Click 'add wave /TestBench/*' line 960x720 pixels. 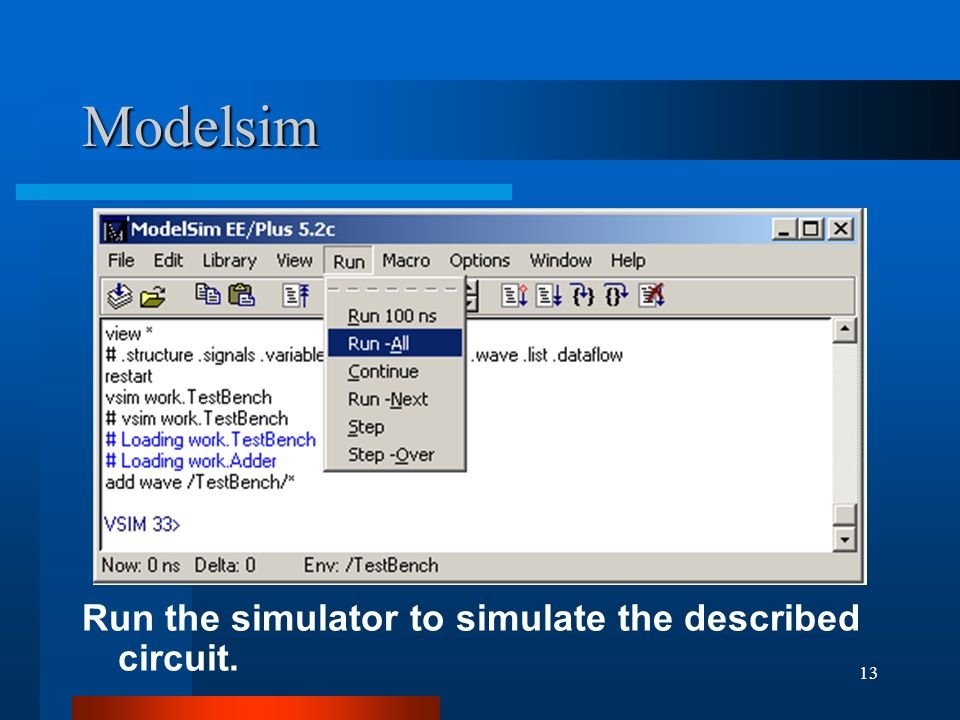(200, 482)
